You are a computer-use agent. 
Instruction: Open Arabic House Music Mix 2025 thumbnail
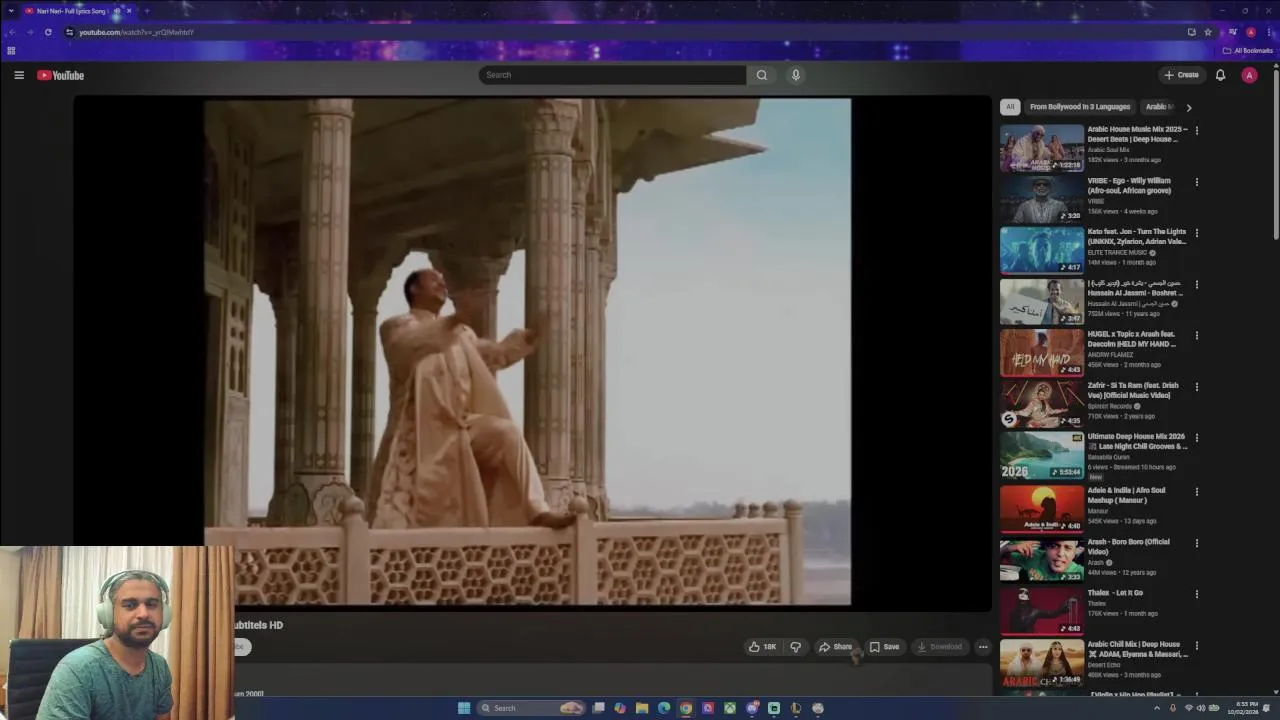1042,148
